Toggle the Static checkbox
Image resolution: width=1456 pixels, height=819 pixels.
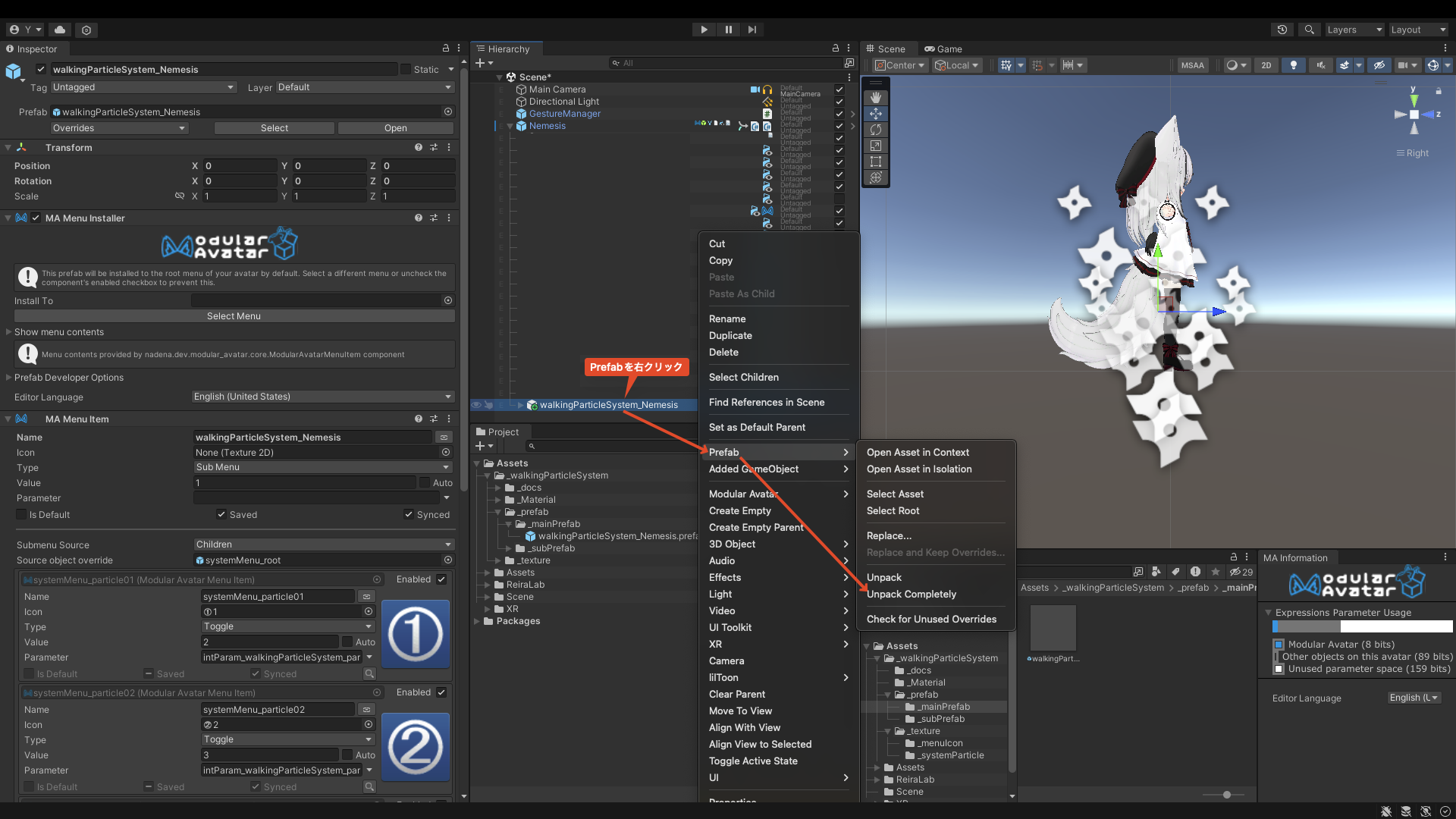pos(406,69)
